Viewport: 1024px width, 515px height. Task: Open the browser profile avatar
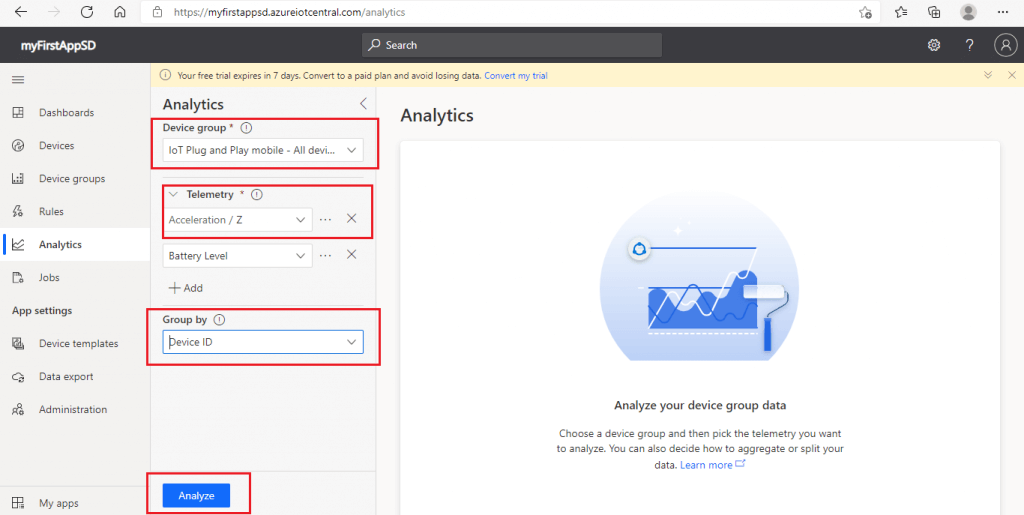pos(968,12)
